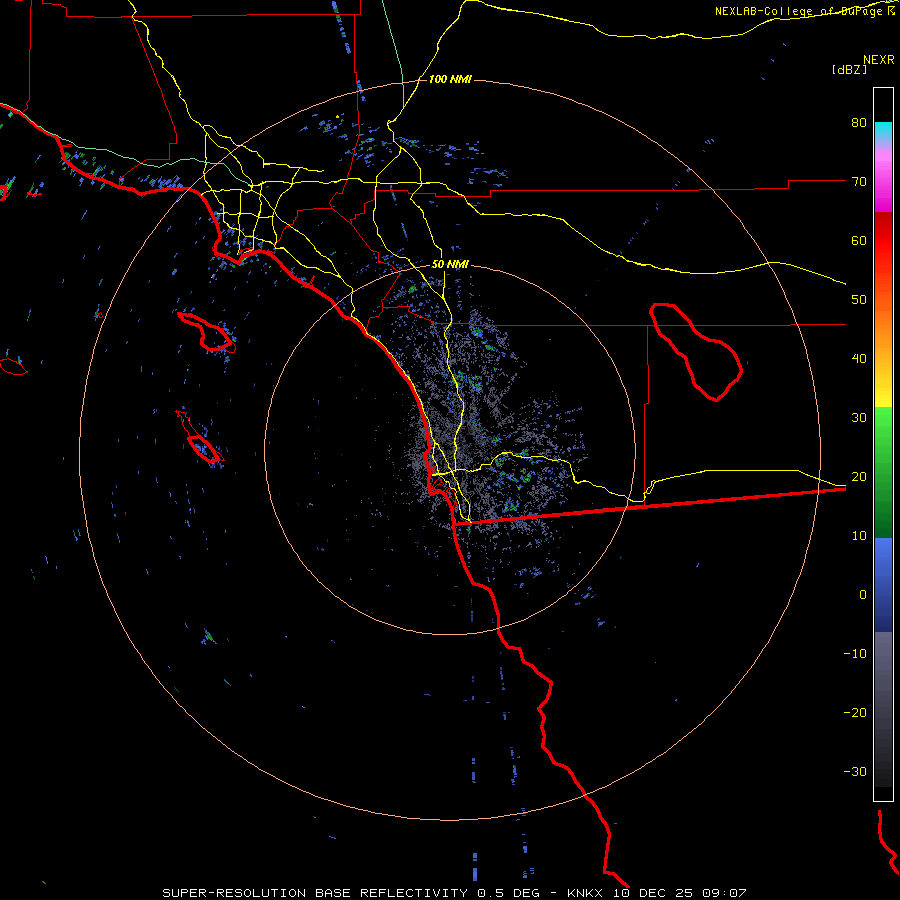Click the -20 value on dBZ scale
This screenshot has height=900, width=900.
(855, 712)
